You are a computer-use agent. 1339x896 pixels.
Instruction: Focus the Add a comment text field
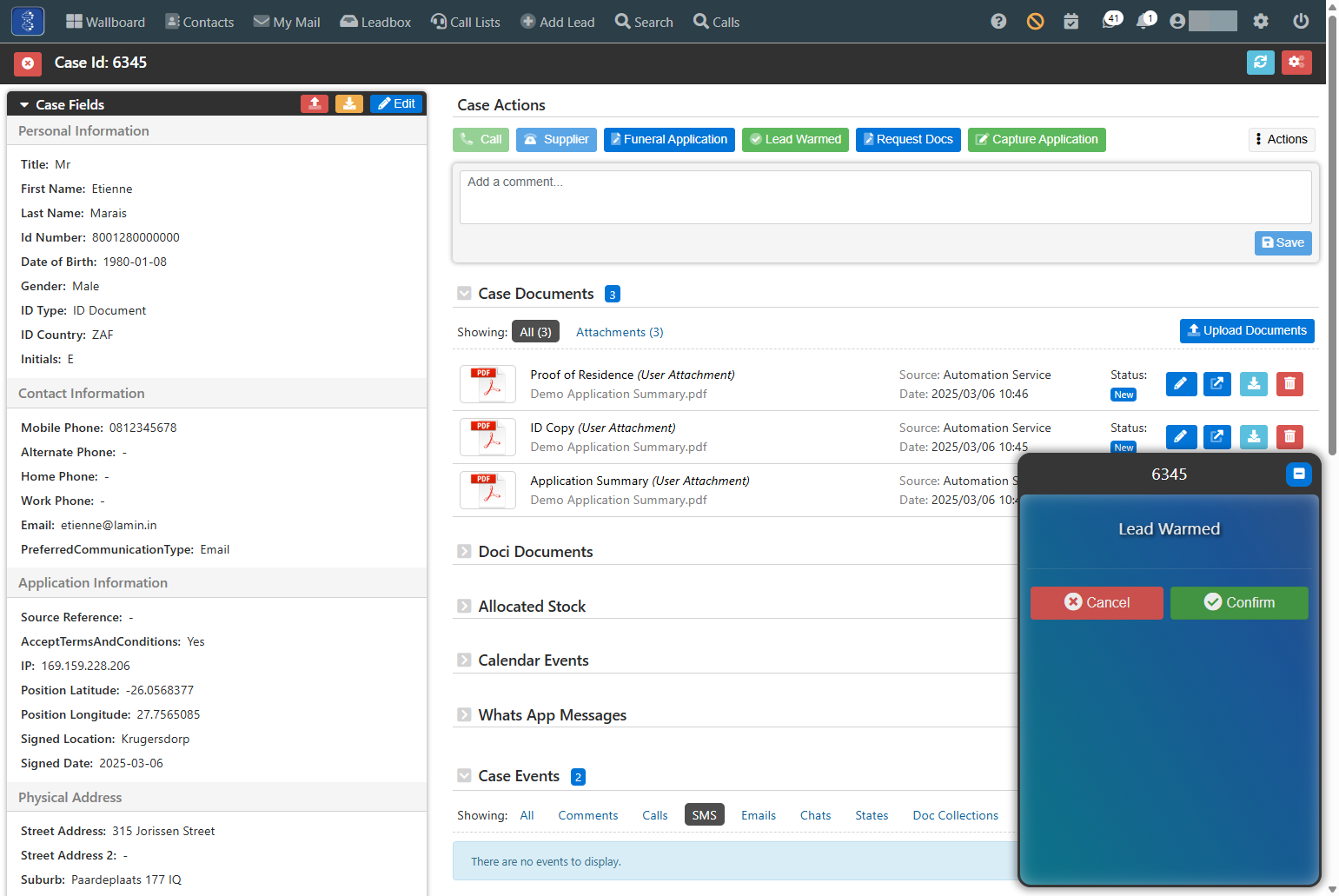coord(885,197)
